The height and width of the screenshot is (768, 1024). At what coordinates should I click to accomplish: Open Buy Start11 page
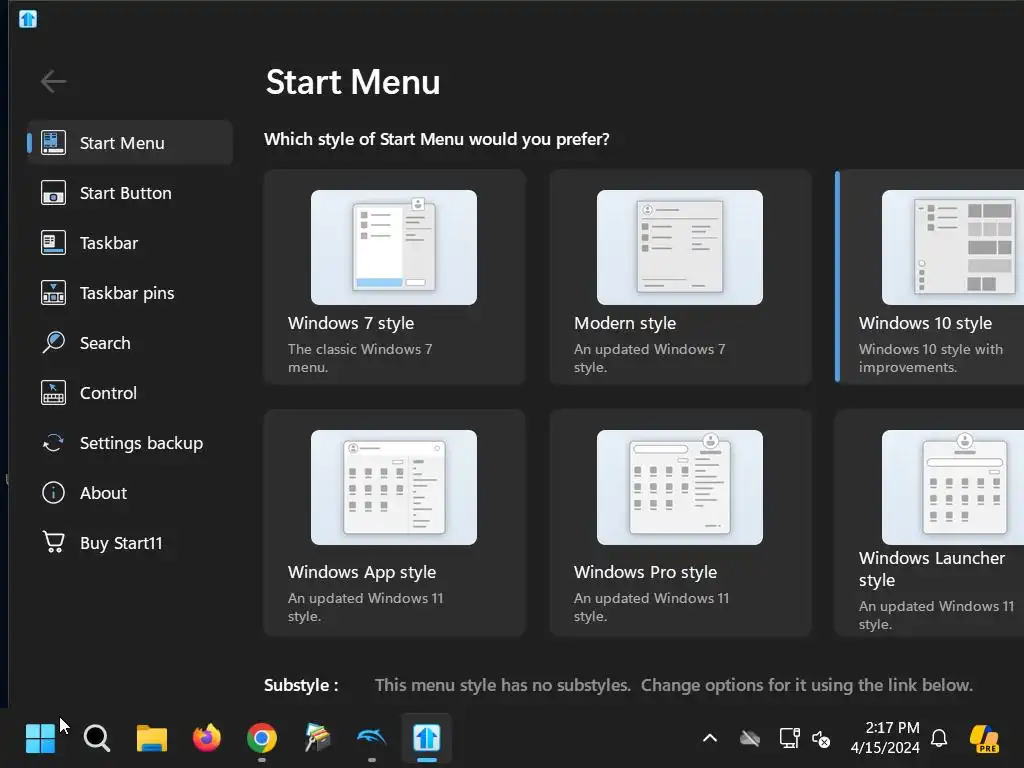click(130, 543)
